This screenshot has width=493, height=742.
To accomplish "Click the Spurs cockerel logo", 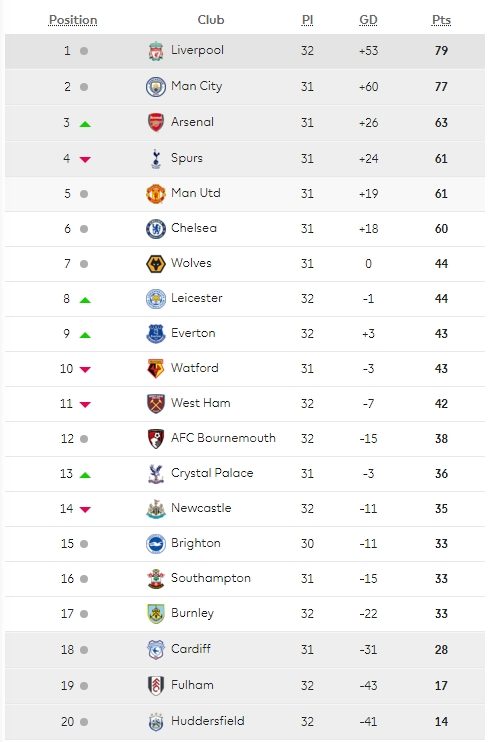I will click(156, 159).
